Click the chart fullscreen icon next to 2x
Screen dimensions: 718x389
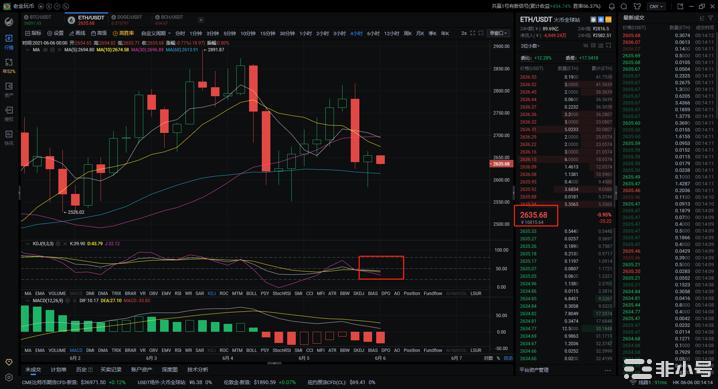click(x=473, y=33)
